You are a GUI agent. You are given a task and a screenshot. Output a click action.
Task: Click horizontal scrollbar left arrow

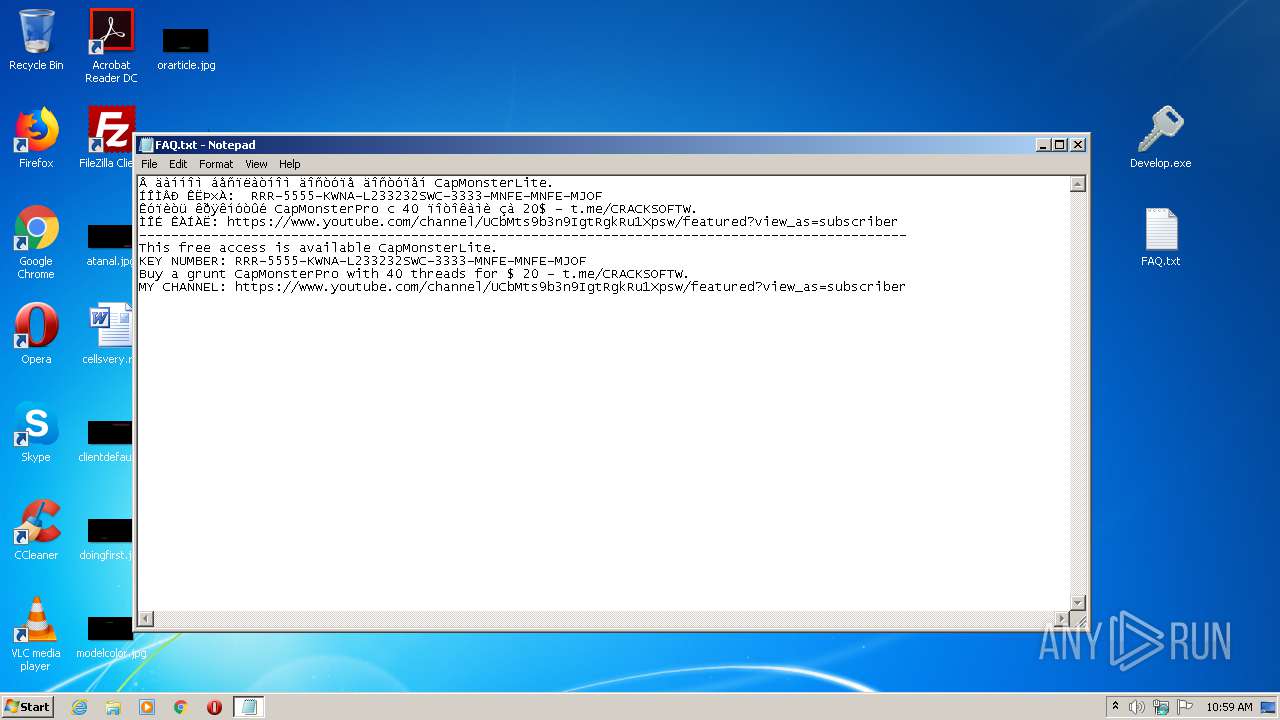(145, 619)
